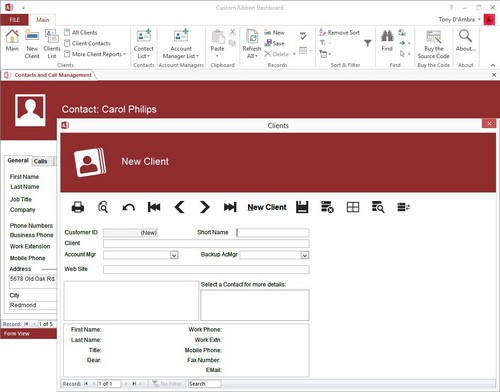The width and height of the screenshot is (500, 392).
Task: Click the Main home icon in ribbon
Action: click(12, 41)
